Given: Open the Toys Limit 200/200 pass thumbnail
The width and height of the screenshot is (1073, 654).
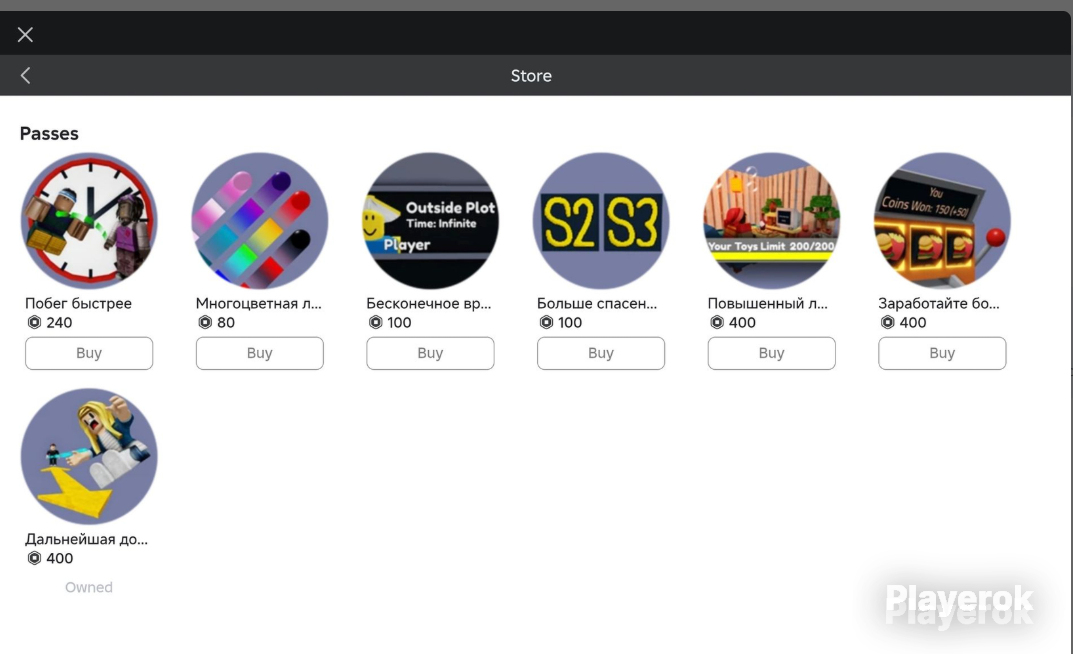Looking at the screenshot, I should pyautogui.click(x=771, y=220).
